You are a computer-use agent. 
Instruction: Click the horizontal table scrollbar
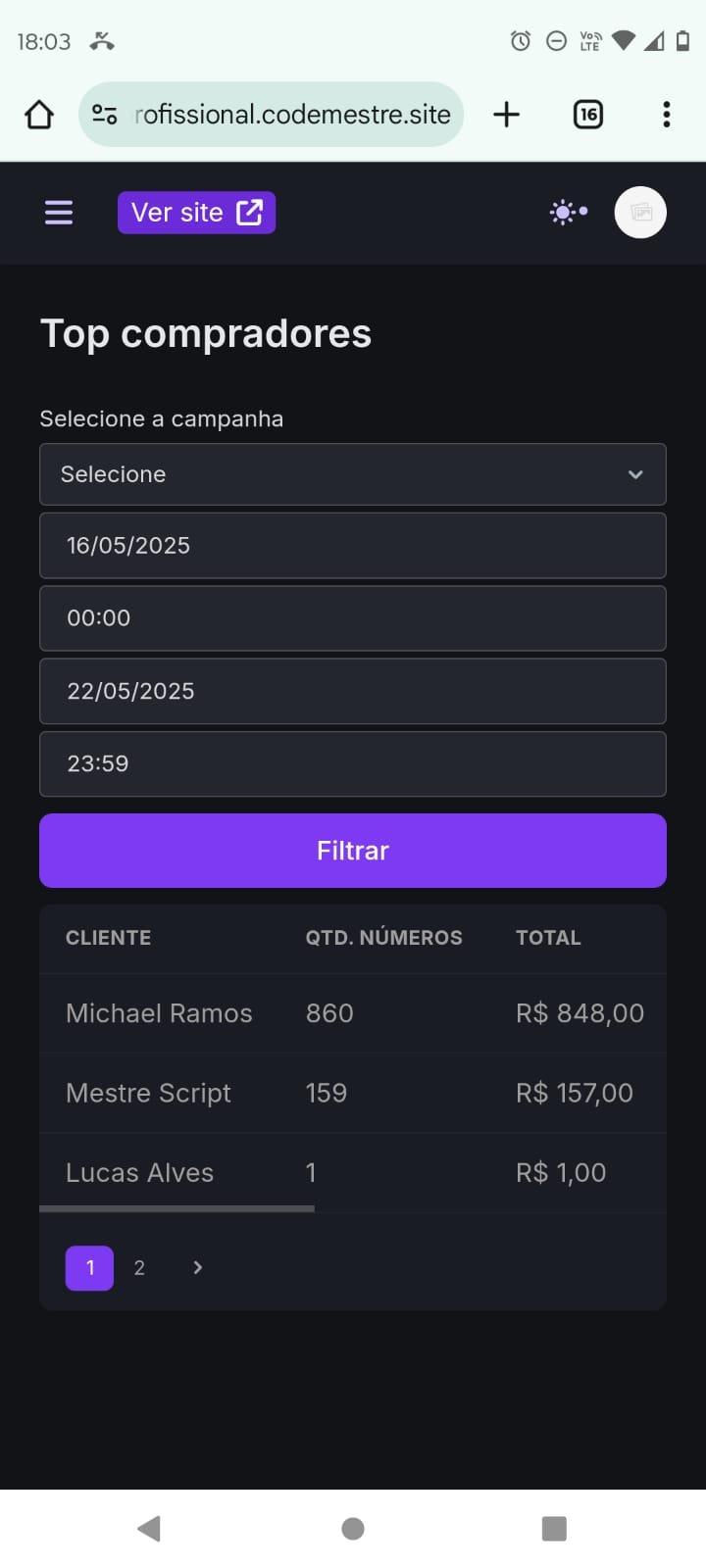pyautogui.click(x=176, y=1208)
